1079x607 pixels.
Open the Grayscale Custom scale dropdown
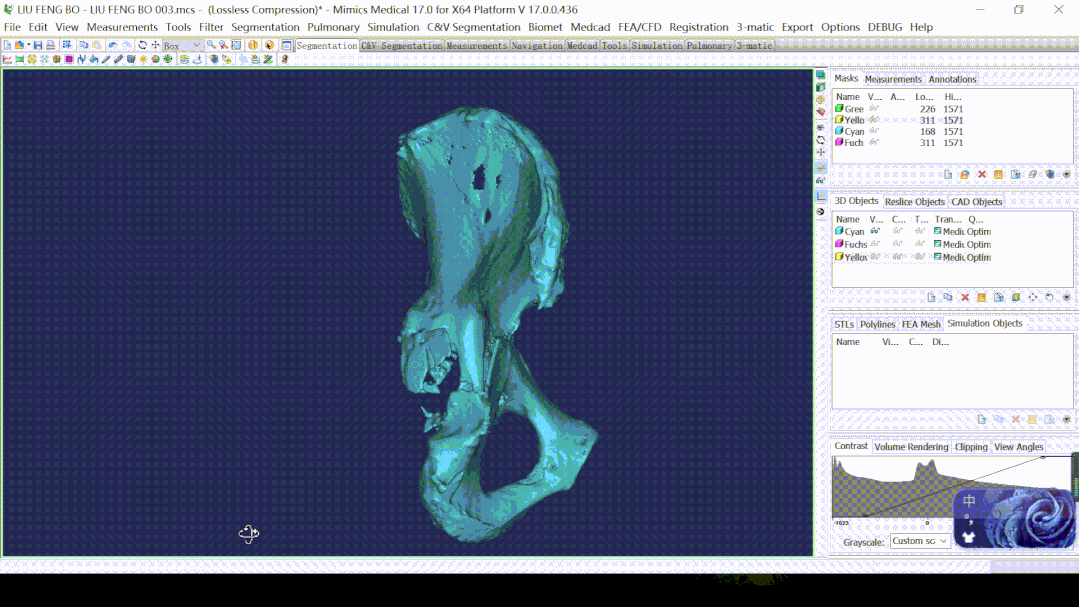click(x=920, y=541)
